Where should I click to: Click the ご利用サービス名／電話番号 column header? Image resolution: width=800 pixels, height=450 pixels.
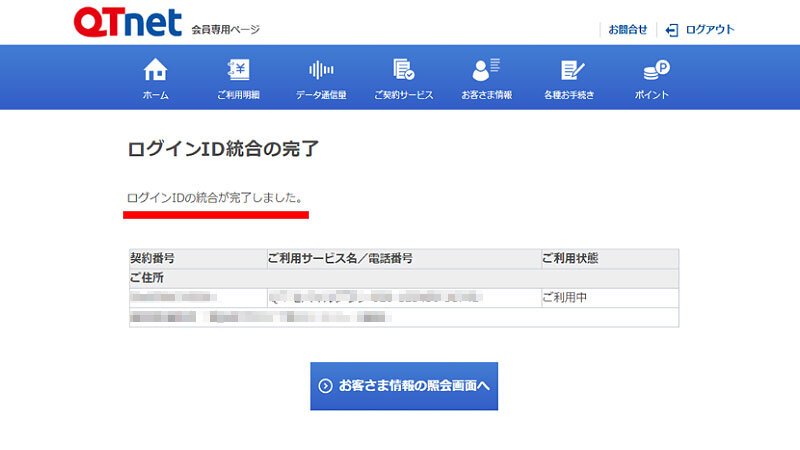coord(340,258)
